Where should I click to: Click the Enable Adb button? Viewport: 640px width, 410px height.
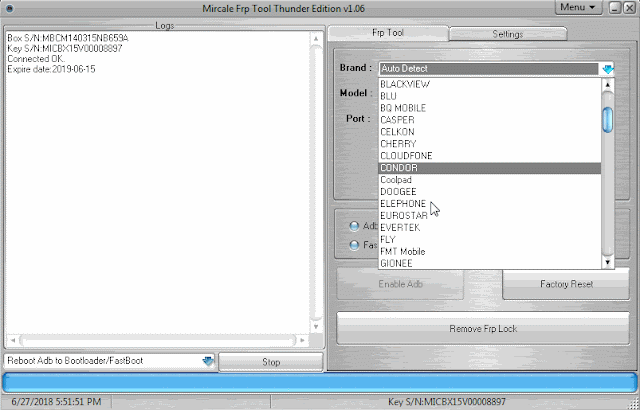point(400,284)
